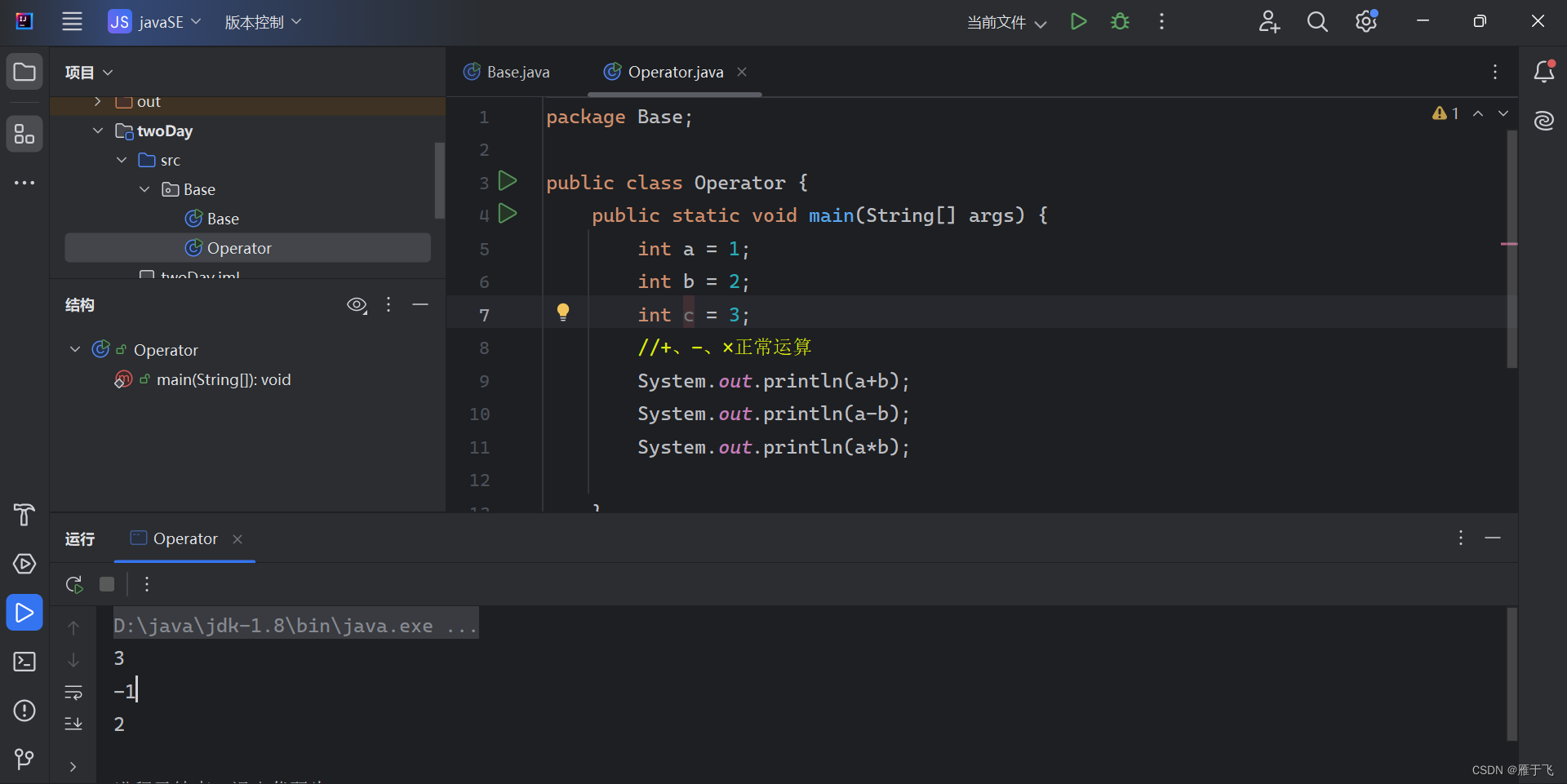1567x784 pixels.
Task: Stop the running process button
Action: tap(107, 584)
